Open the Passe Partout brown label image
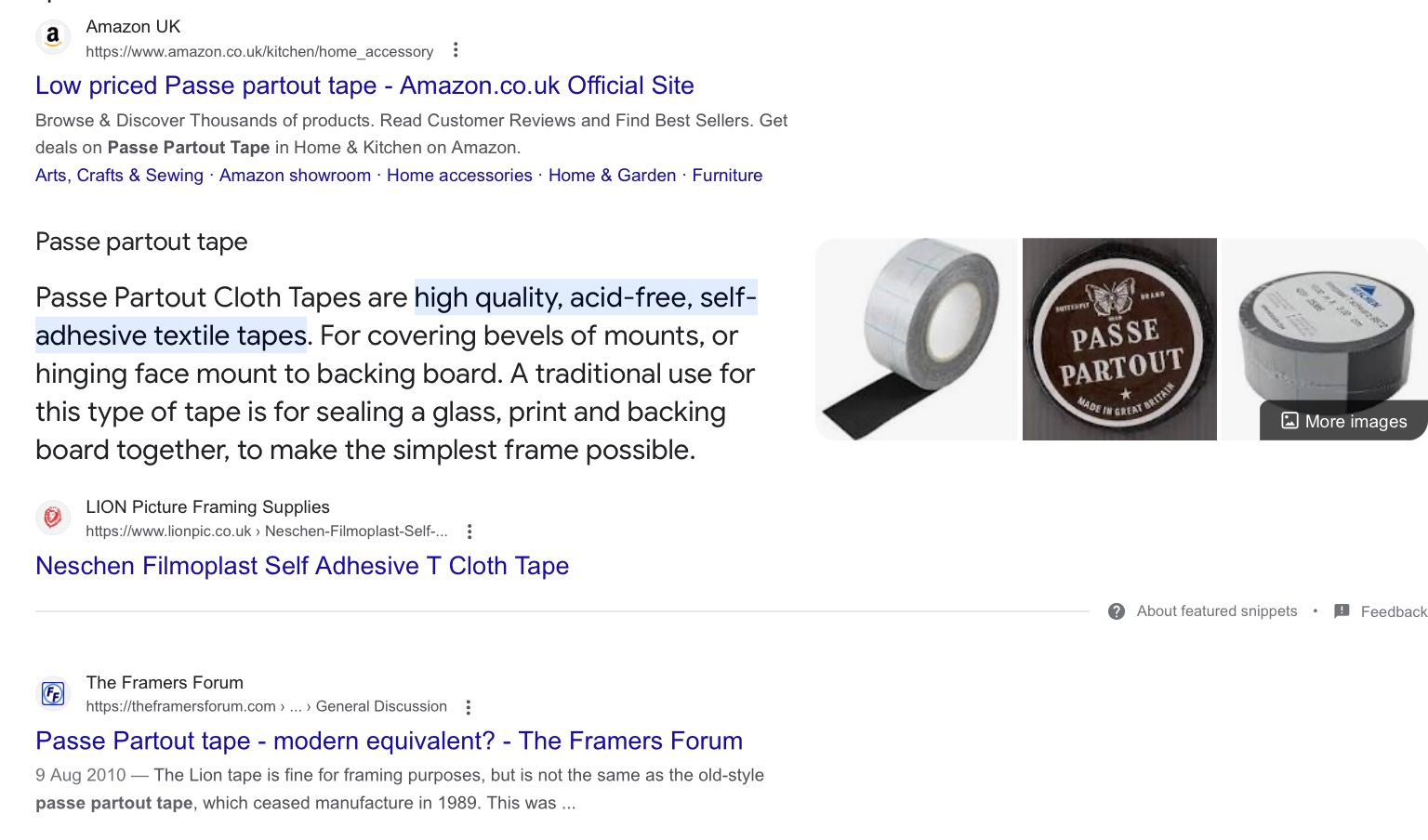The height and width of the screenshot is (840, 1428). (1119, 339)
